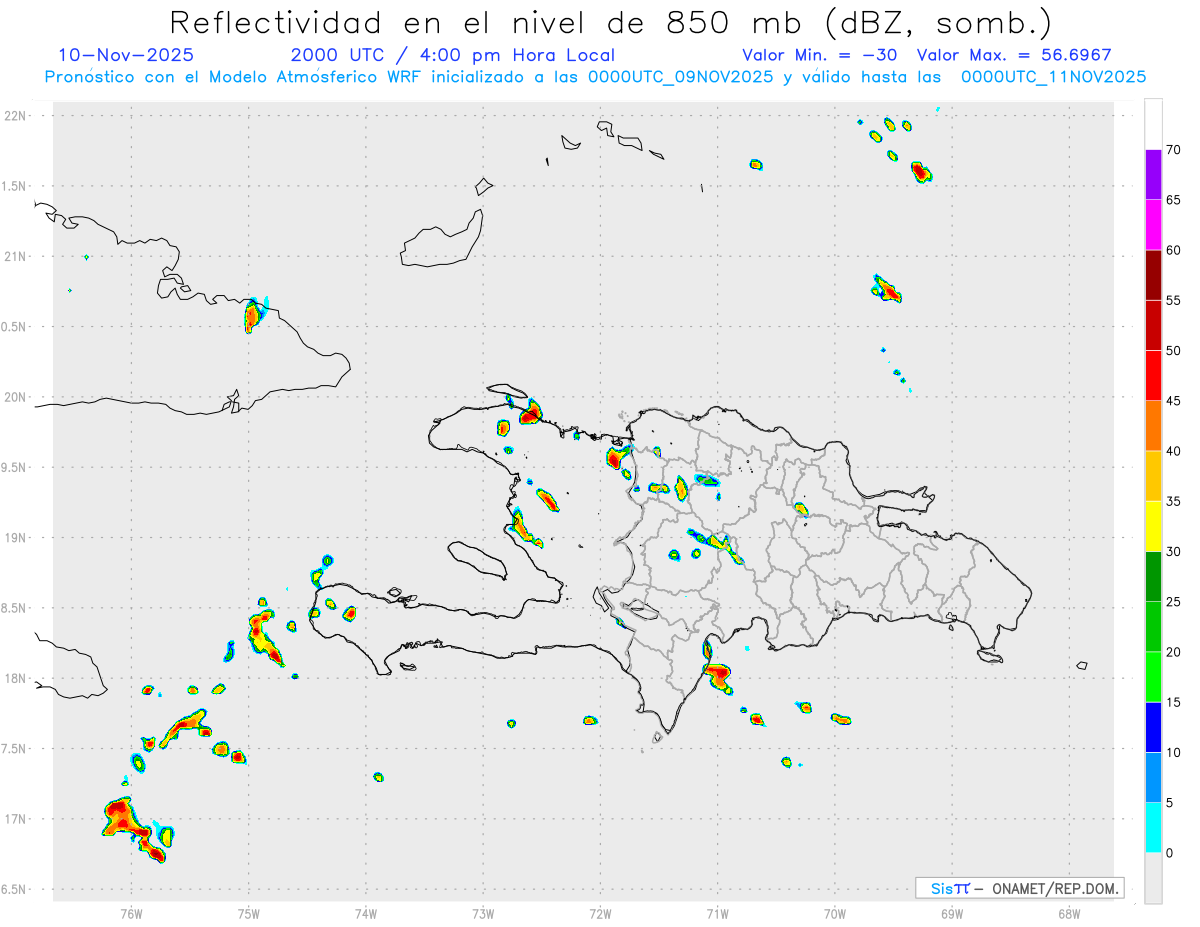Select the bright green 15–20 dBZ legend segment

[1153, 677]
